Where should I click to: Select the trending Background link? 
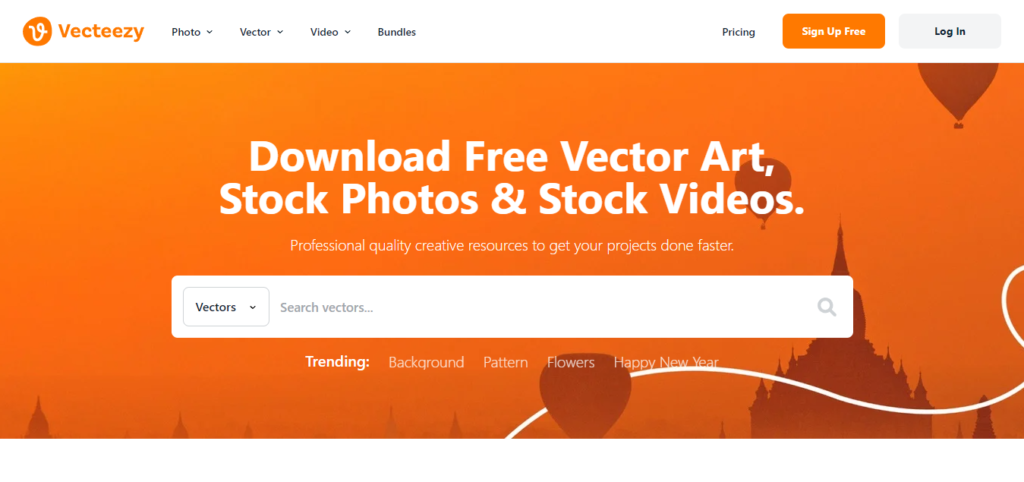[x=426, y=362]
